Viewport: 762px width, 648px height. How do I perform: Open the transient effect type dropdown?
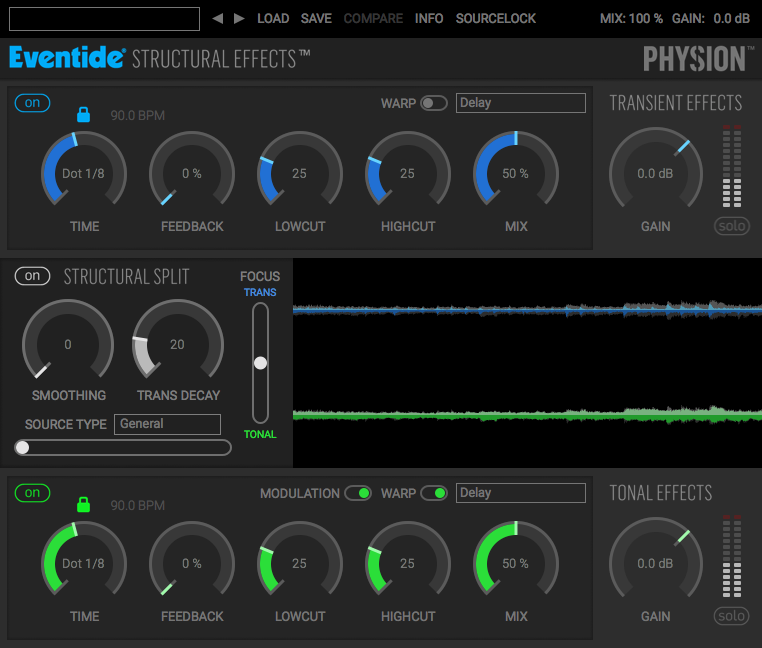(x=520, y=103)
